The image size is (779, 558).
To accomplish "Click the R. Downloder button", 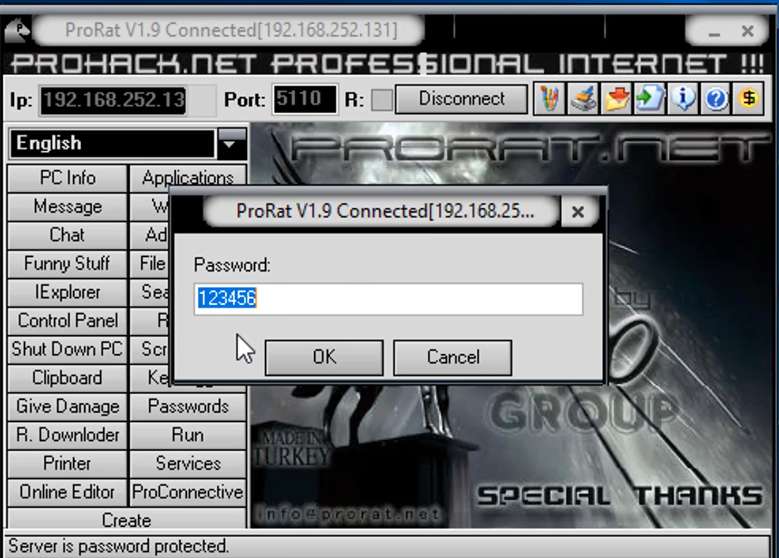I will pos(68,435).
